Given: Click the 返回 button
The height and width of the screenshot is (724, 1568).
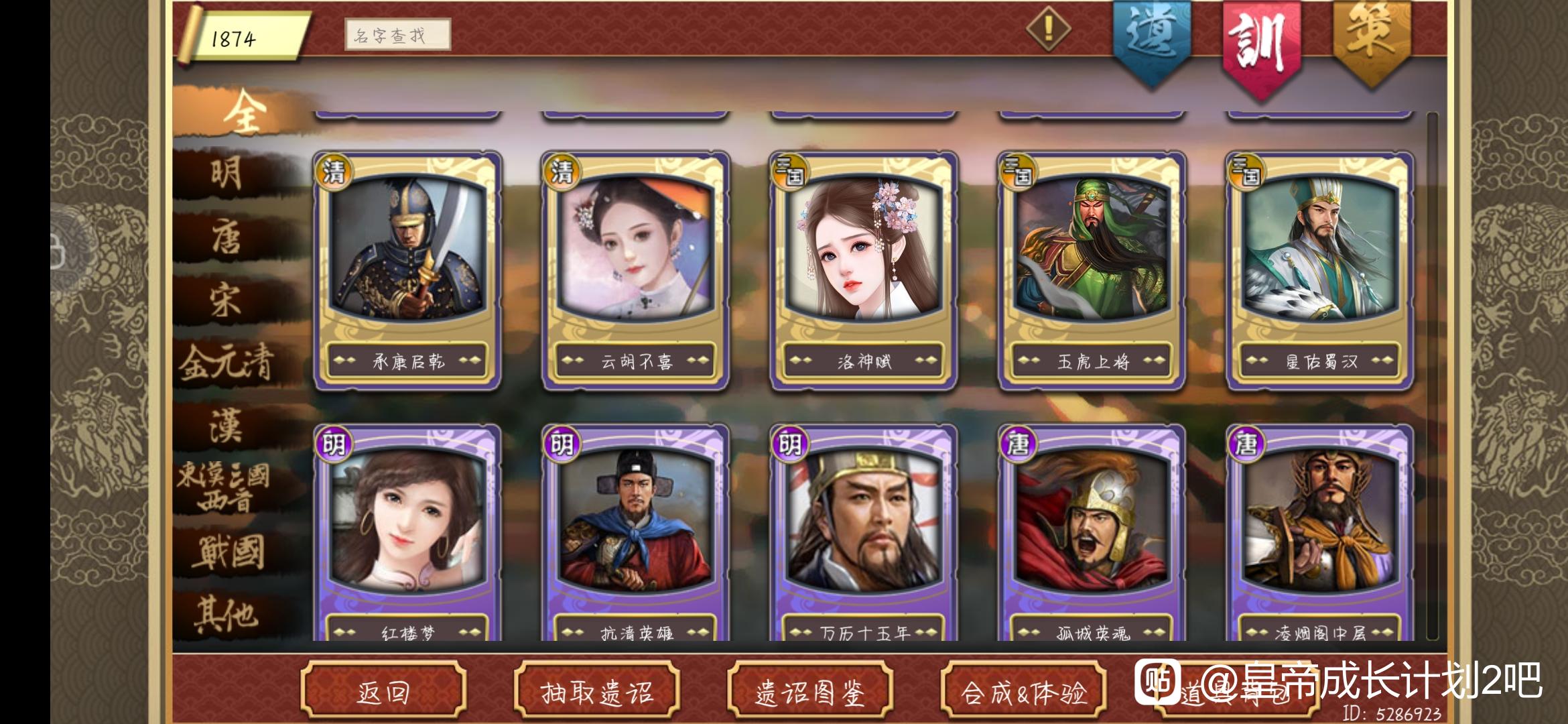Looking at the screenshot, I should click(383, 692).
